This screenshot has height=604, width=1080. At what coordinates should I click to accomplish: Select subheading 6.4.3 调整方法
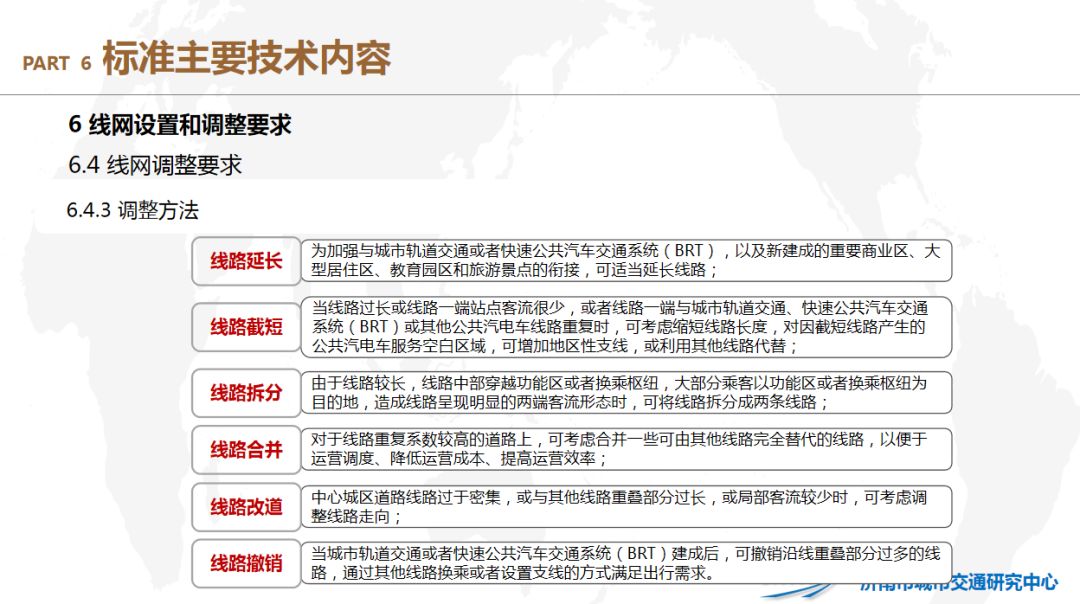(x=132, y=210)
